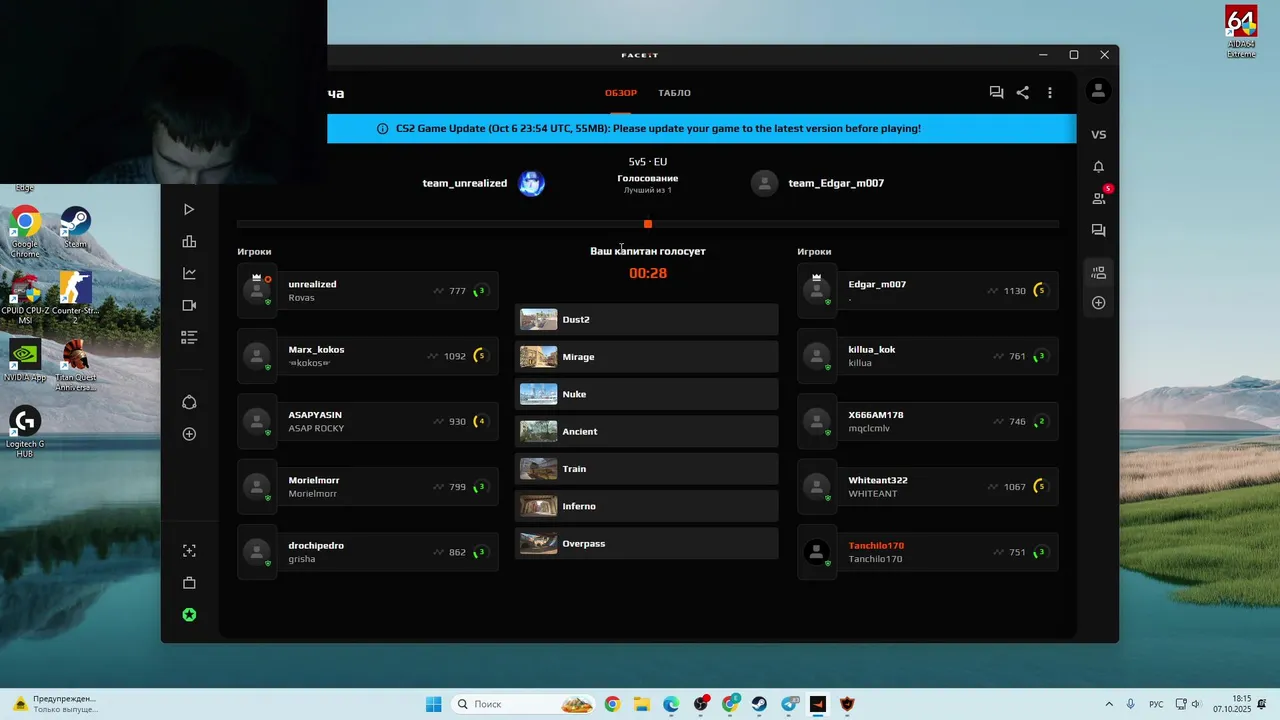Click the share icon in match header

point(1022,92)
